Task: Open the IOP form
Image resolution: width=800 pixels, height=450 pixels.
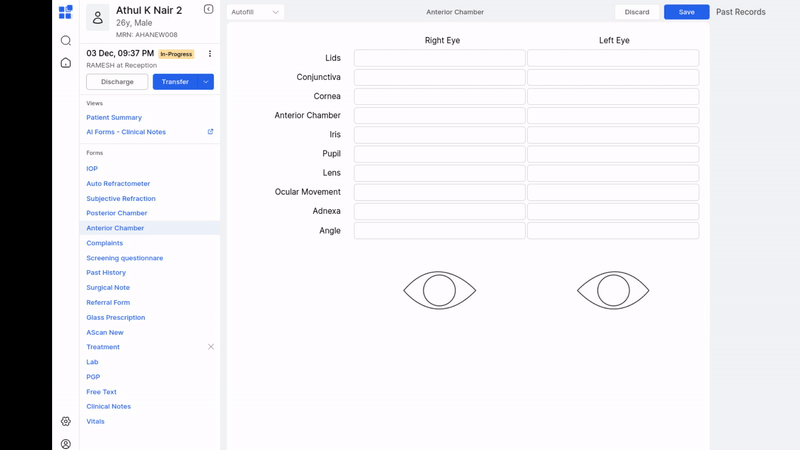Action: tap(92, 168)
